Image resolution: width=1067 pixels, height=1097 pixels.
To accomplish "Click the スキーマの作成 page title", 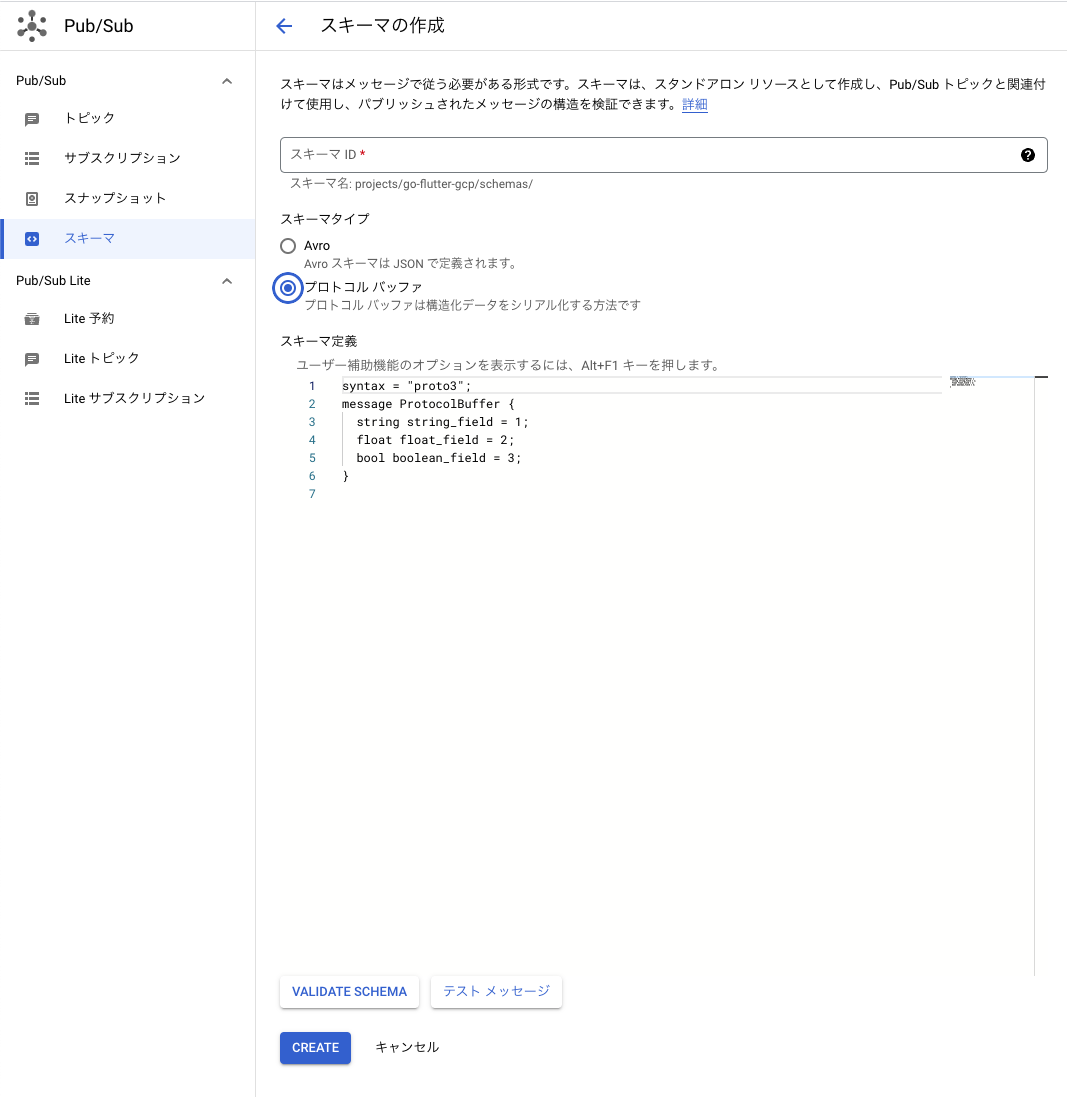I will (x=382, y=26).
